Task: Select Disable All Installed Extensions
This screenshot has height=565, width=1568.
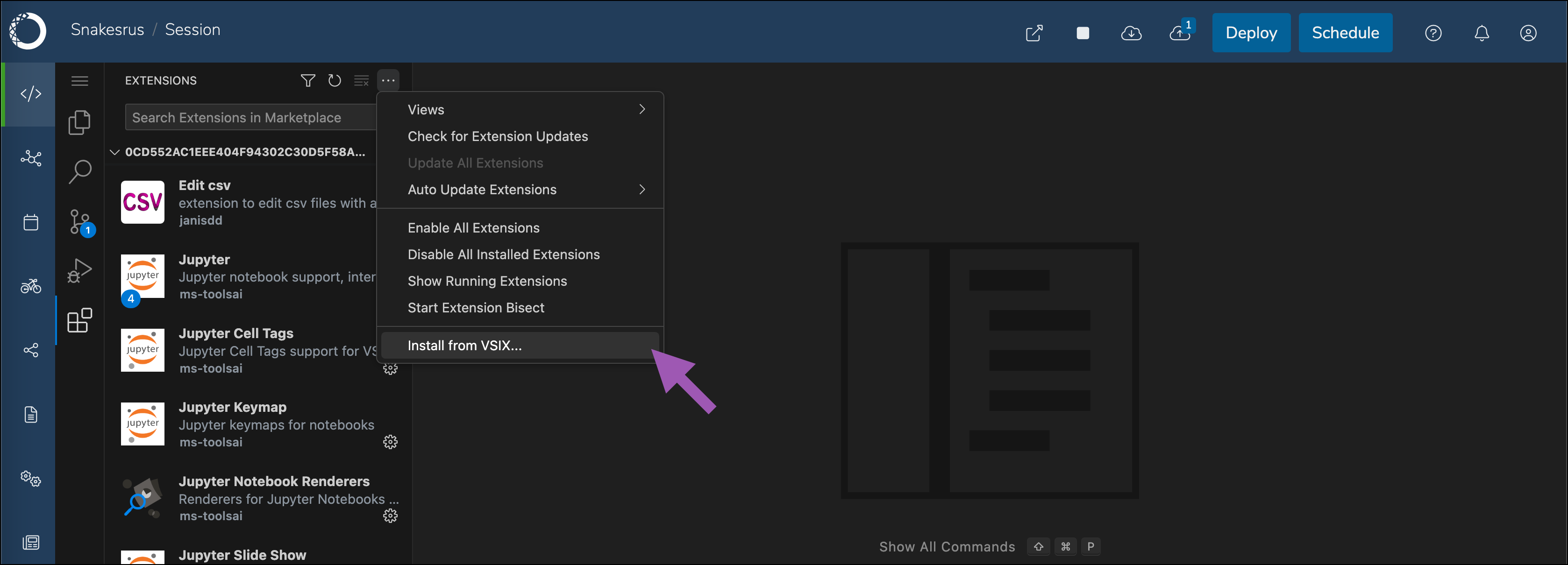Action: click(503, 254)
